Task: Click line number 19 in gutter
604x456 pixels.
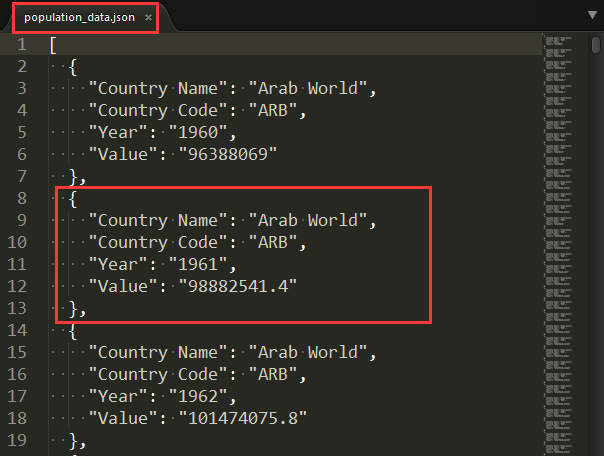Action: (17, 441)
